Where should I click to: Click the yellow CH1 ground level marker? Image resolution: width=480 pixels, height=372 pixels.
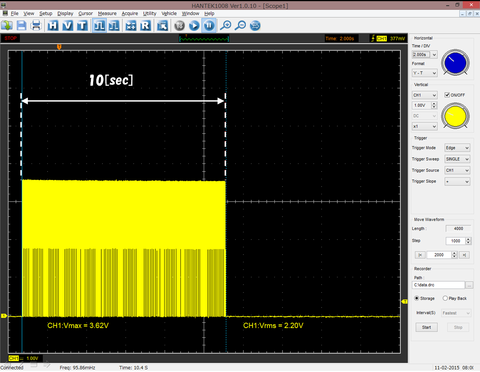(x=4, y=315)
